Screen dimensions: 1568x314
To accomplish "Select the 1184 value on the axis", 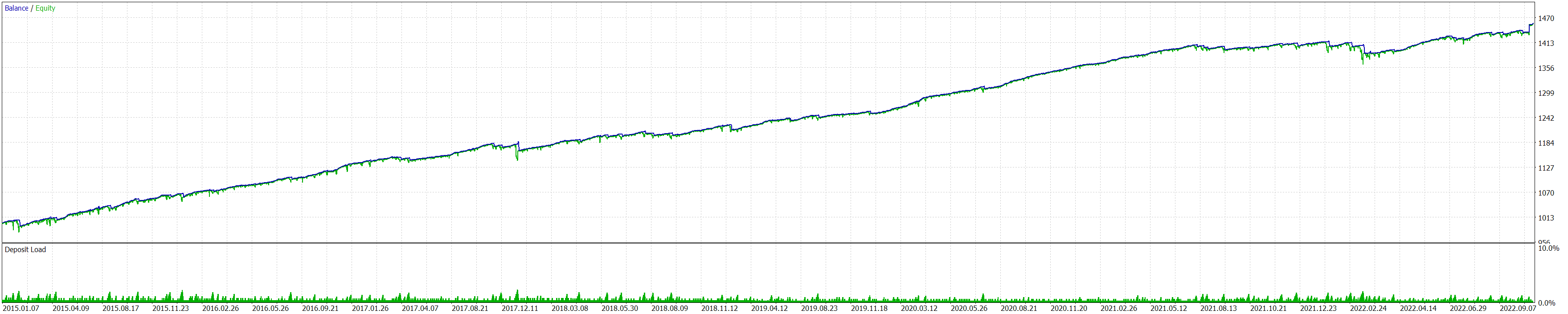I will point(1546,143).
